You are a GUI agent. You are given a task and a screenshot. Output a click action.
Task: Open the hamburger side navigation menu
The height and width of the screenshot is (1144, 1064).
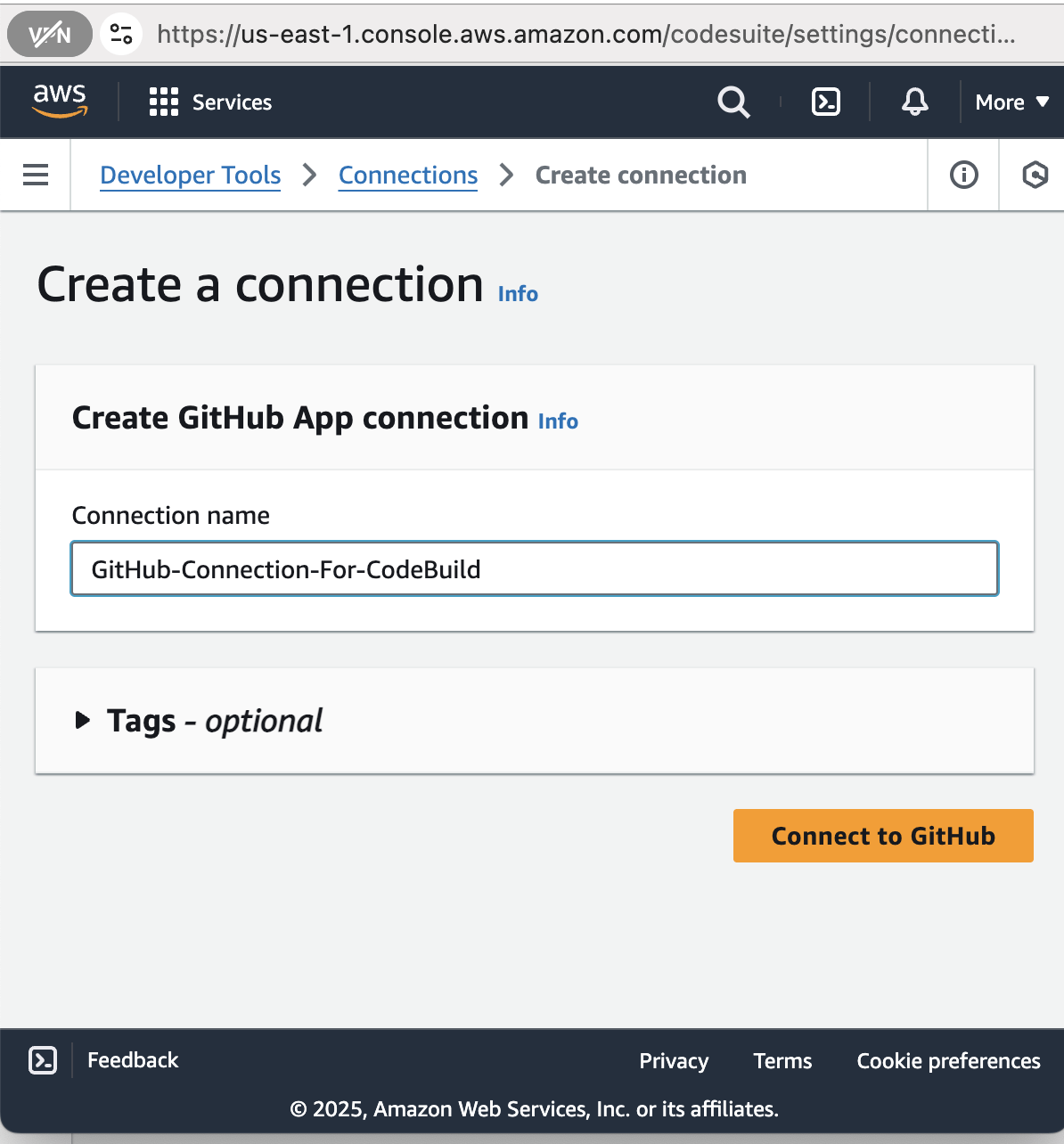pos(36,175)
